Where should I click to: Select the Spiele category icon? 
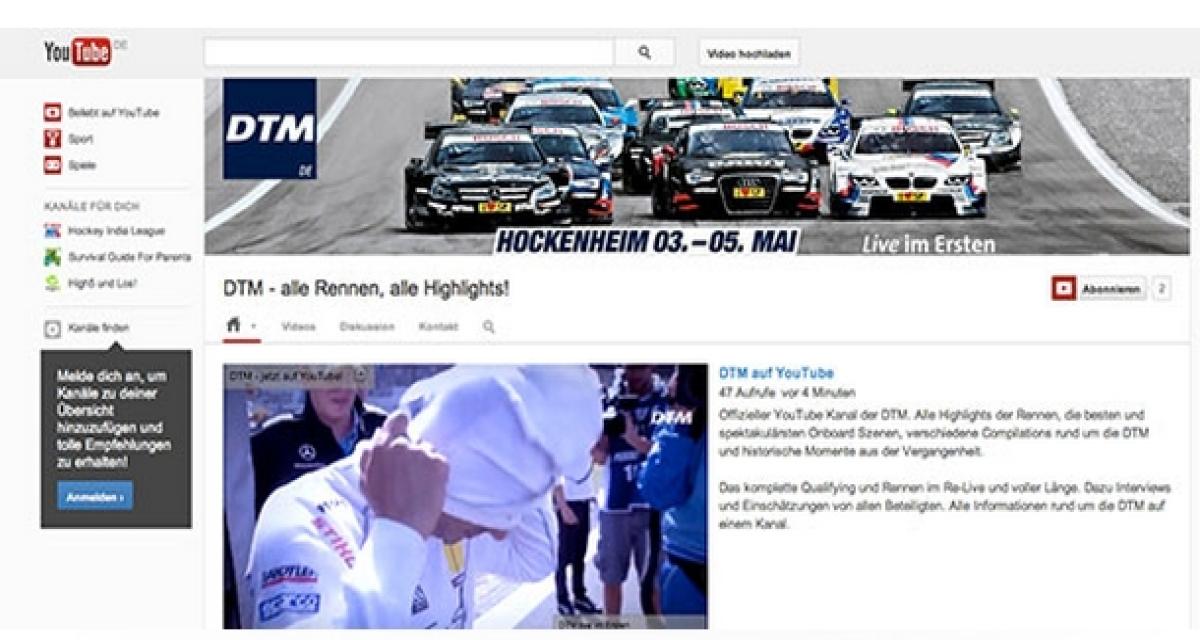pyautogui.click(x=53, y=165)
